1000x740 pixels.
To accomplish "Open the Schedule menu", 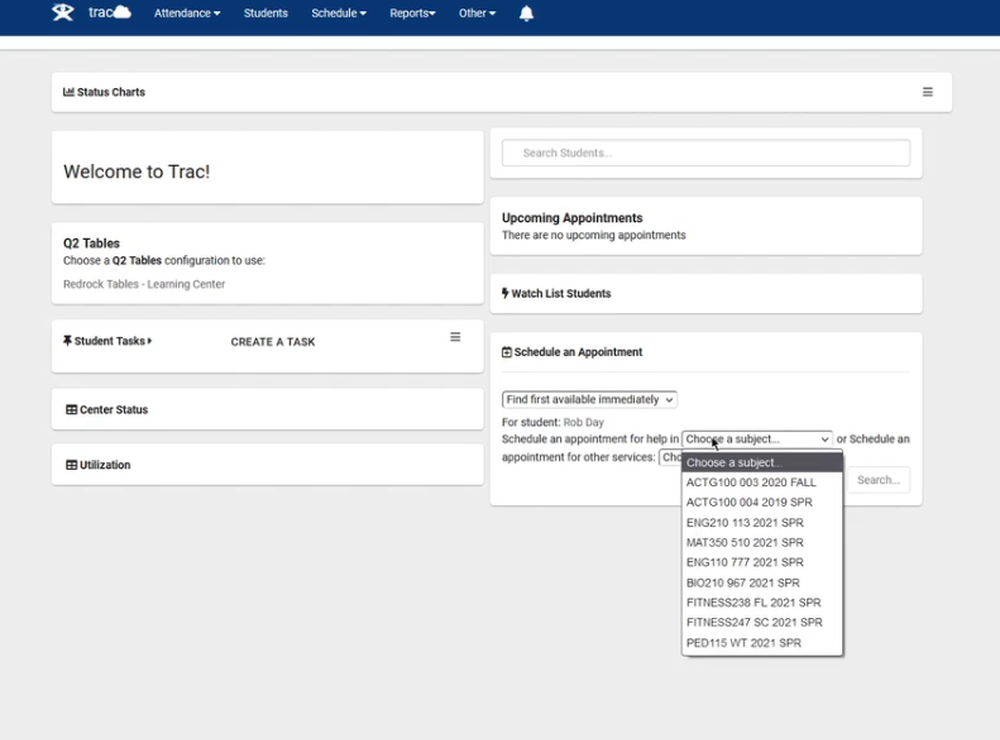I will pyautogui.click(x=339, y=13).
